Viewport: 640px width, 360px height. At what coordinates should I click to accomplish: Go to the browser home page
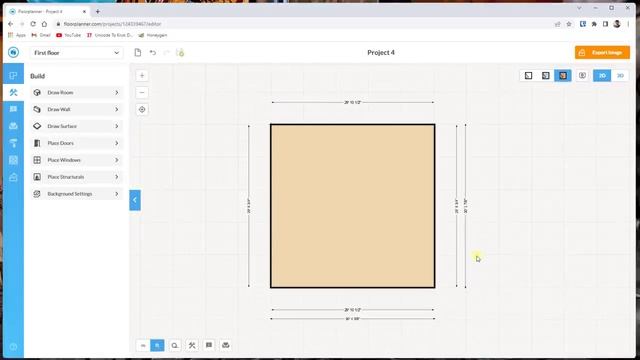tap(44, 24)
